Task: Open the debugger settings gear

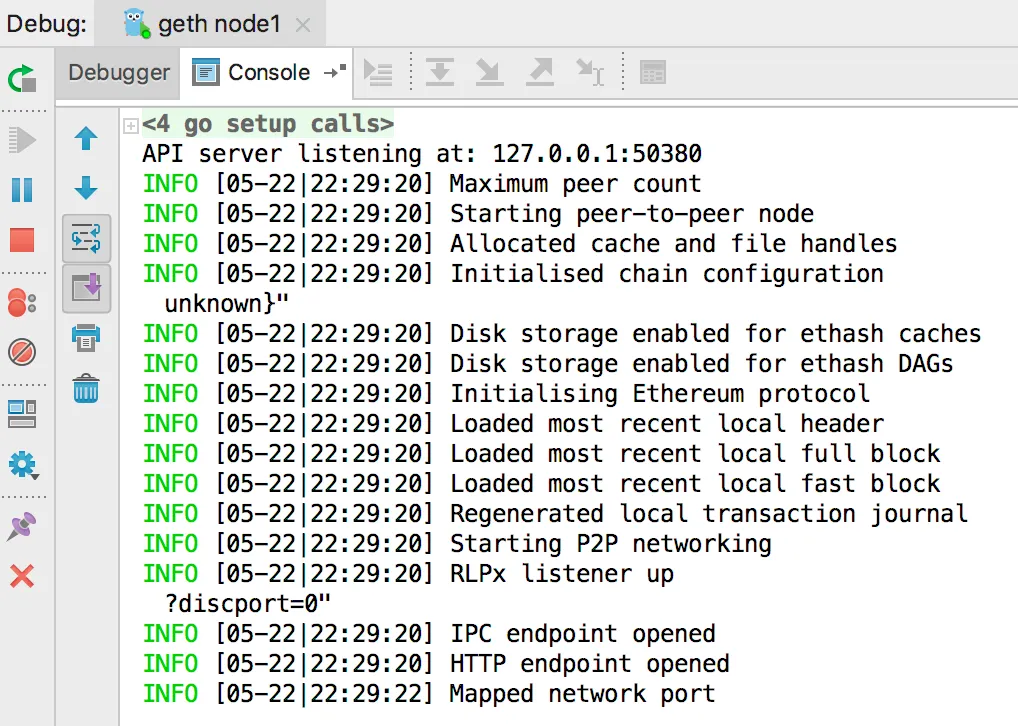Action: pos(23,465)
